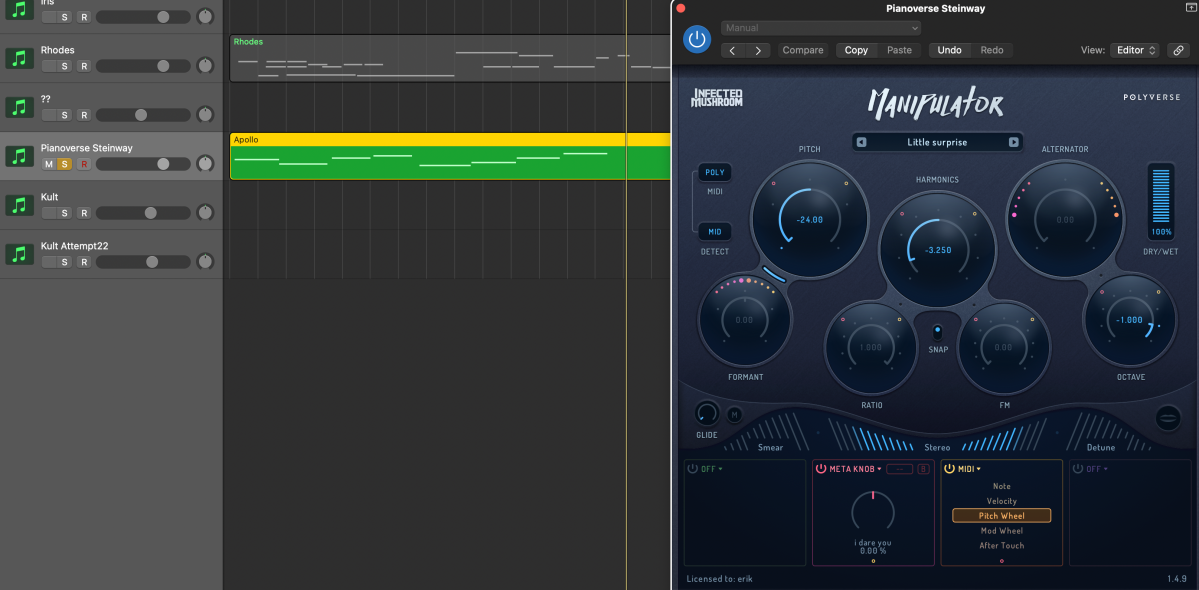Screen dimensions: 1199x590
Task: Unmute the Pianoverse Steinway track
Action: [49, 164]
